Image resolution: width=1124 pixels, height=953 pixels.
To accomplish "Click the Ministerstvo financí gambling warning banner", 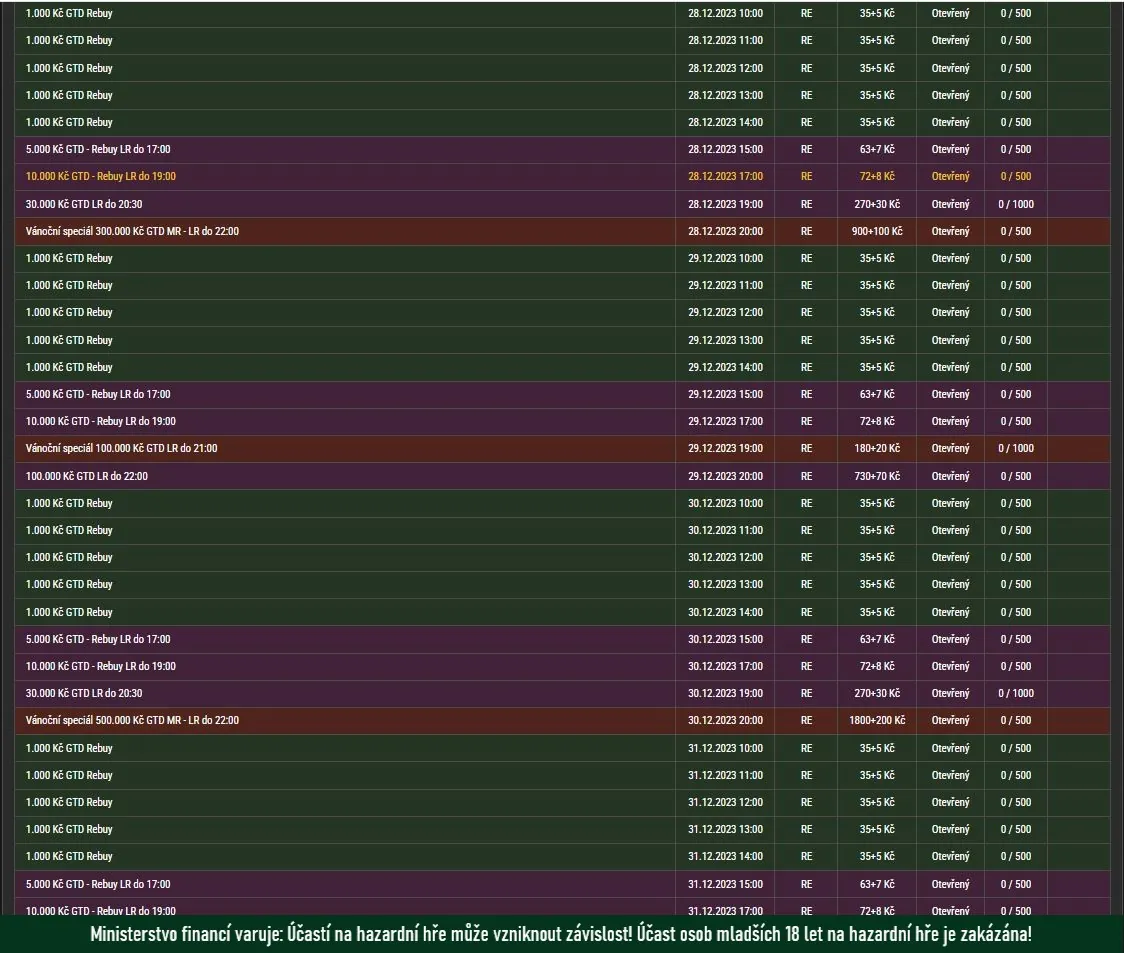I will coord(561,935).
